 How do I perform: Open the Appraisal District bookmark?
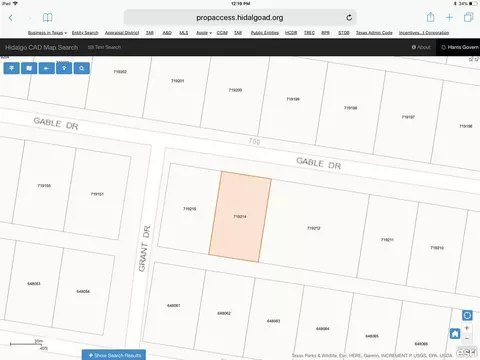[x=122, y=33]
